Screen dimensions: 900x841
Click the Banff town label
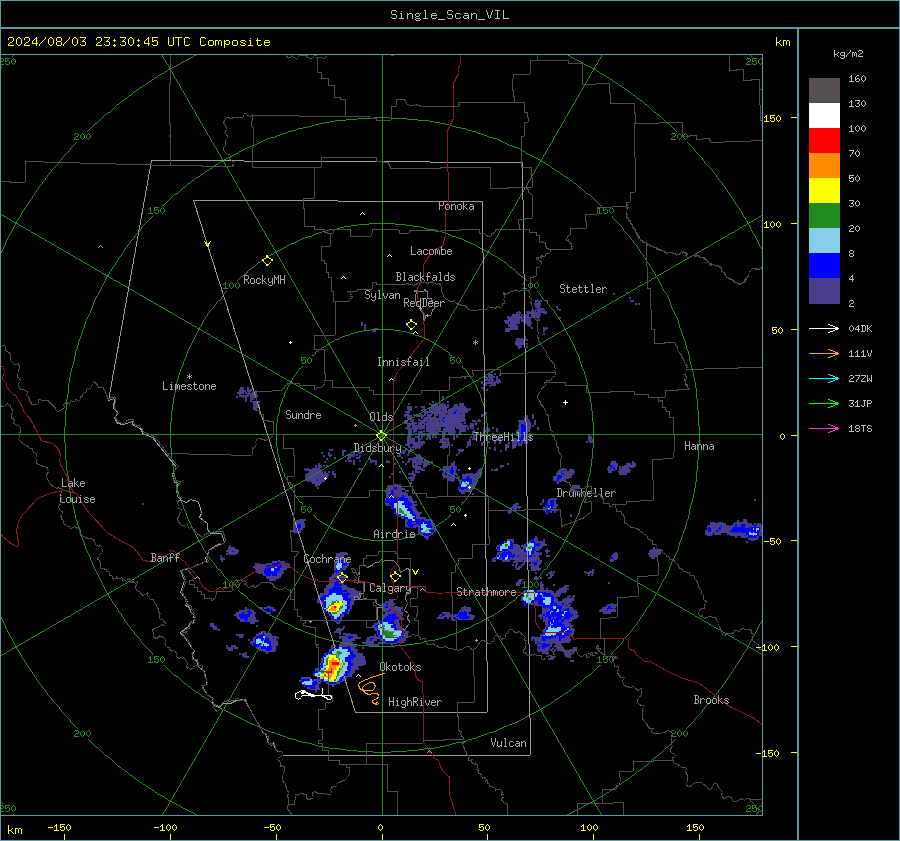click(165, 557)
